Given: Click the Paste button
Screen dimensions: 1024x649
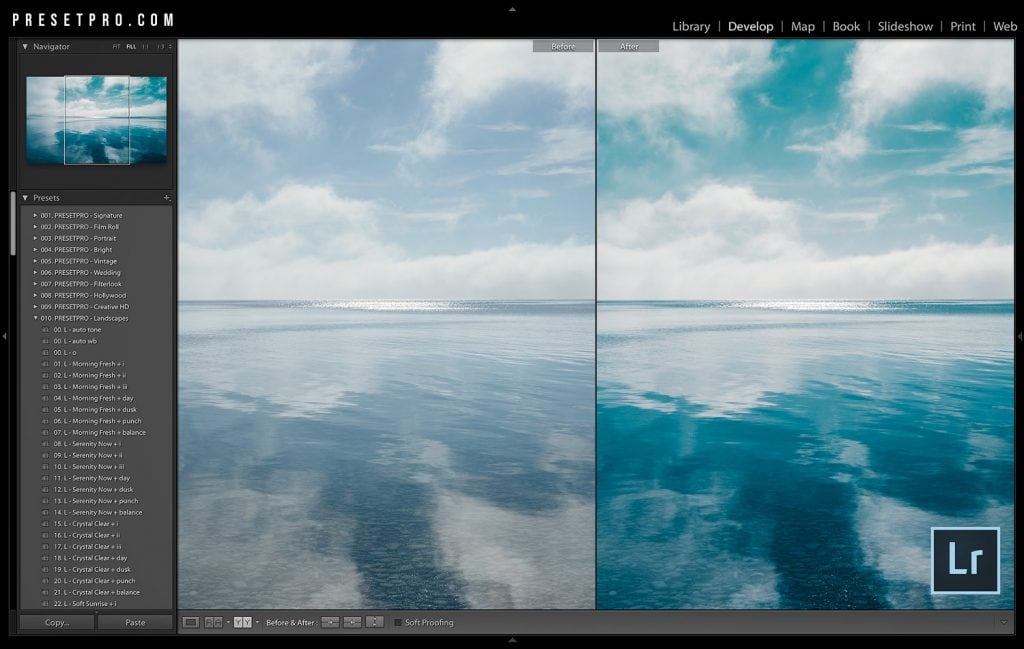Looking at the screenshot, I should [135, 622].
